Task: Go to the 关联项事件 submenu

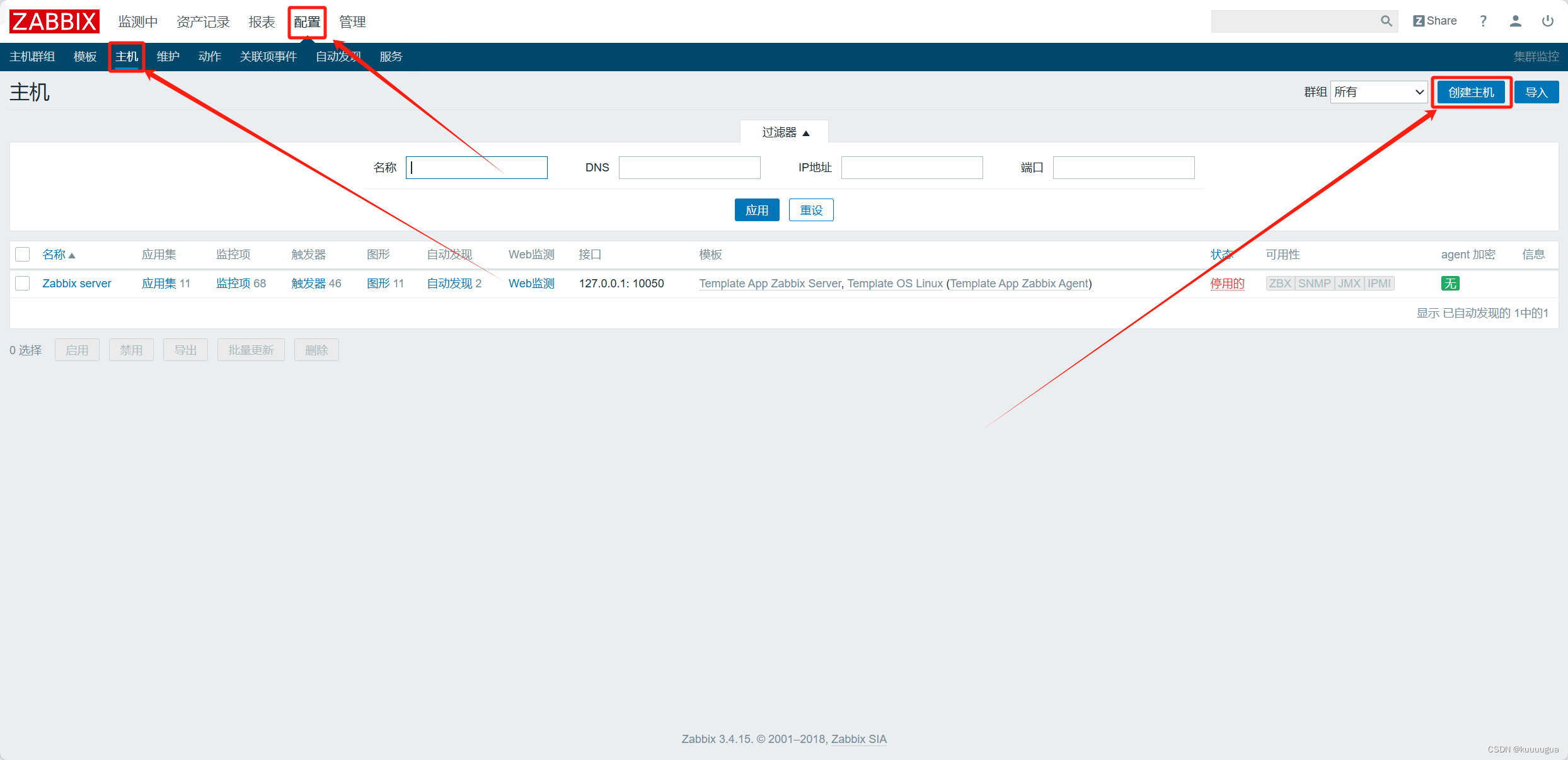Action: coord(268,57)
